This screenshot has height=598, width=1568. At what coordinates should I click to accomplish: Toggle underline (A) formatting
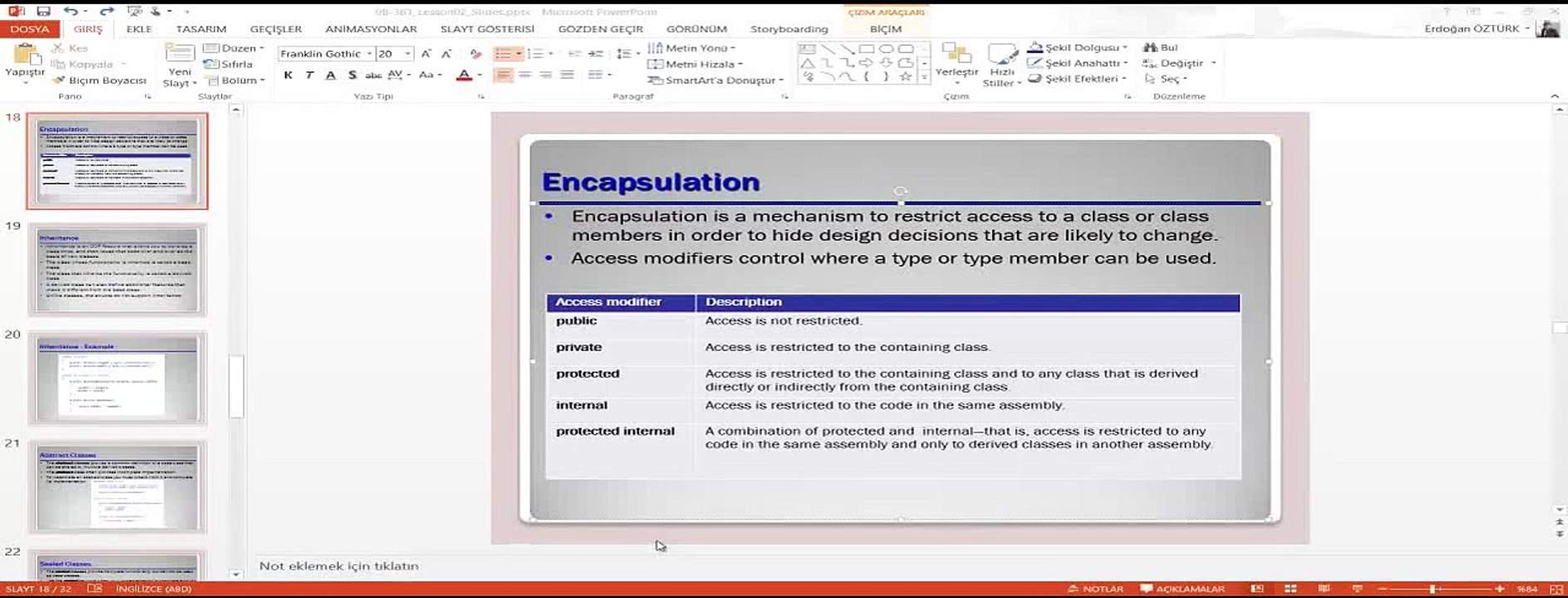coord(331,75)
